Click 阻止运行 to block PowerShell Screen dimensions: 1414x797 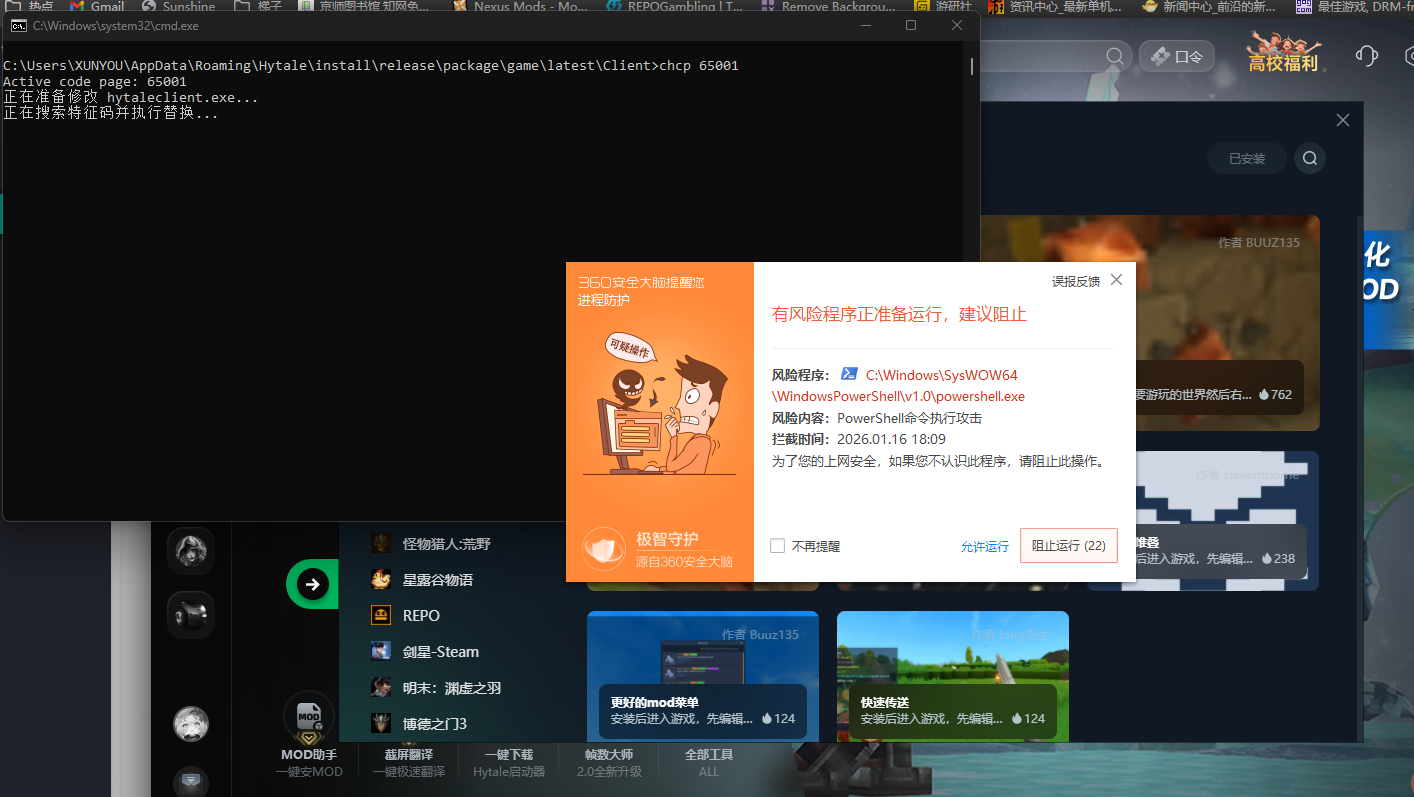1068,546
